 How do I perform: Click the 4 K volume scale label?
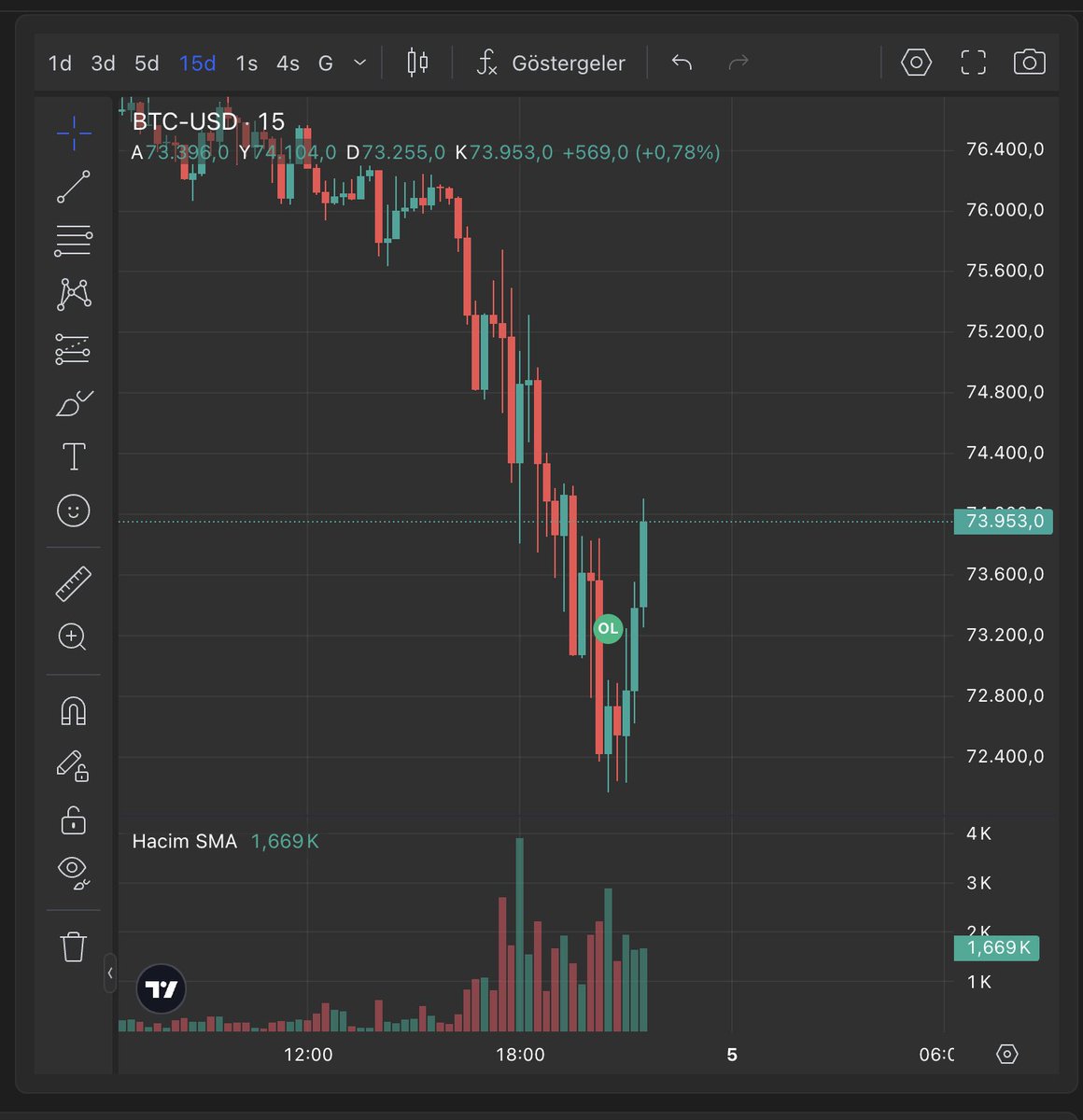[x=978, y=833]
